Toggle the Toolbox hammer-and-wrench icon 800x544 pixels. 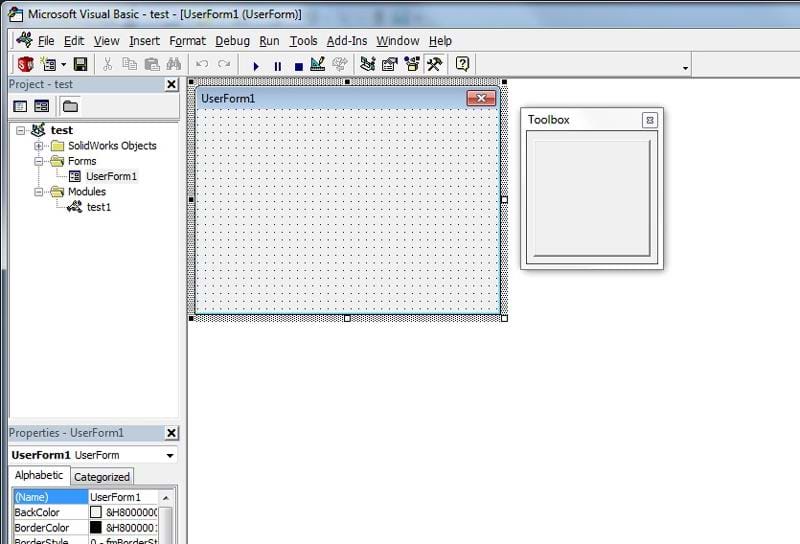click(434, 65)
